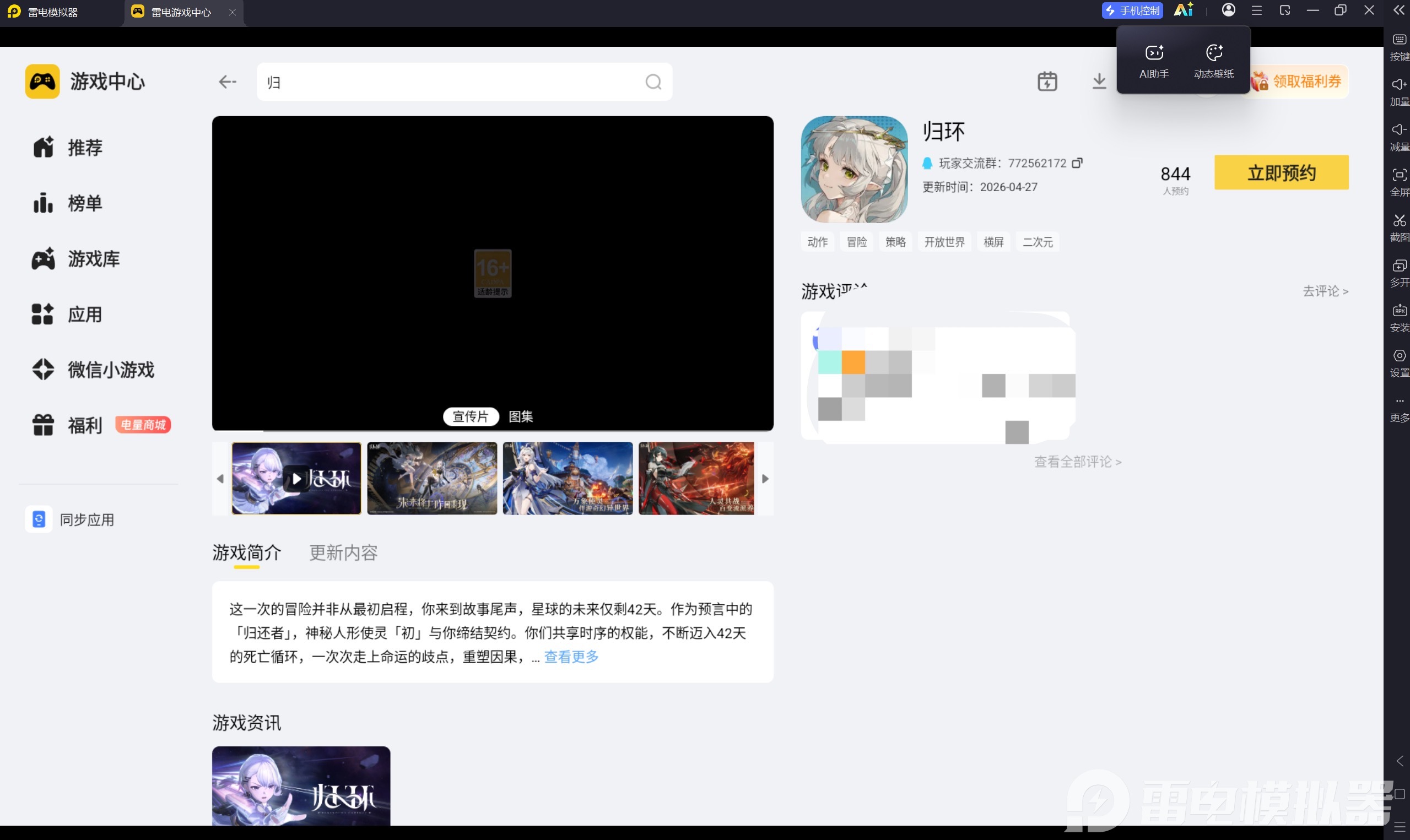Click the 横屏 tag

point(993,242)
